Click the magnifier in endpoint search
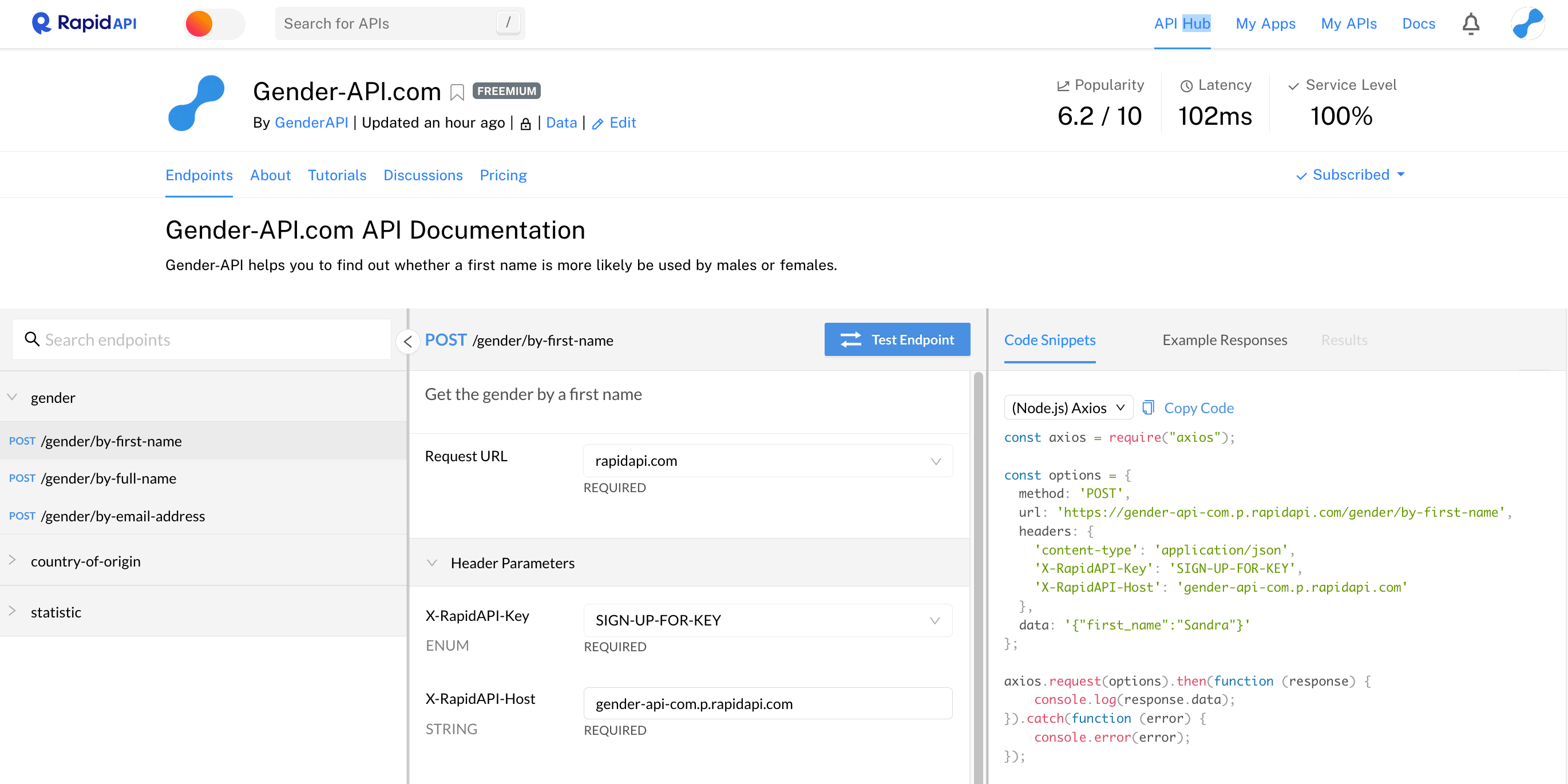This screenshot has height=784, width=1568. point(32,339)
